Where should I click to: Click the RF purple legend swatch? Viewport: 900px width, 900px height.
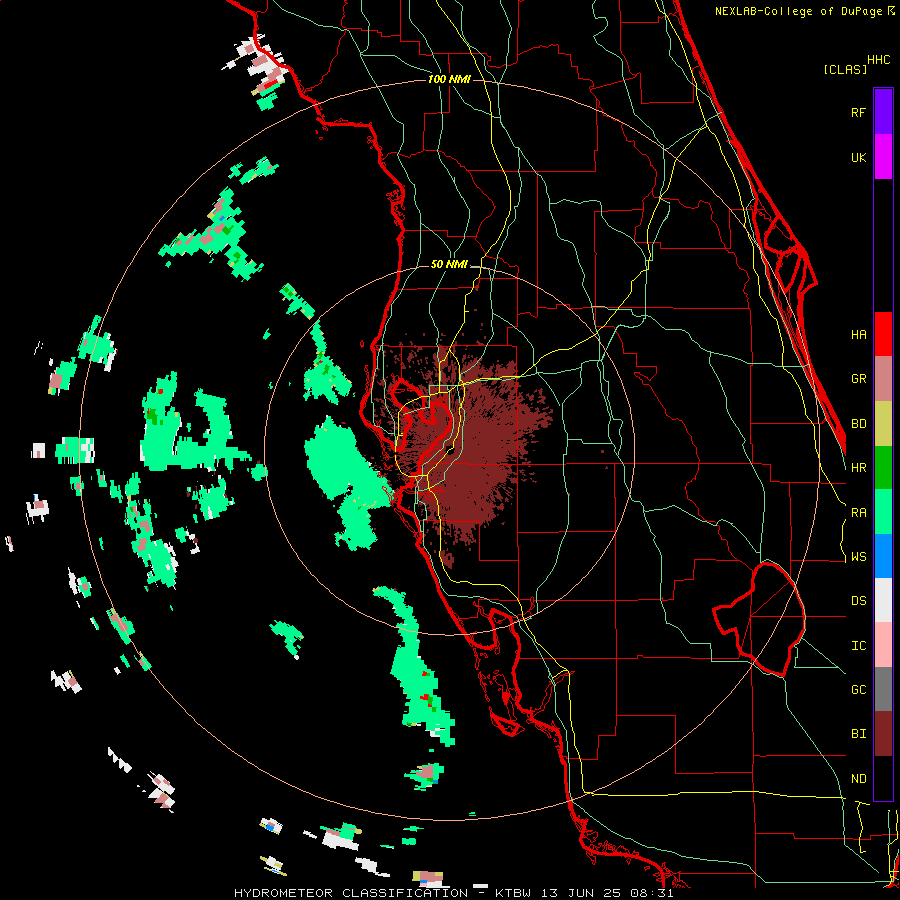click(883, 112)
